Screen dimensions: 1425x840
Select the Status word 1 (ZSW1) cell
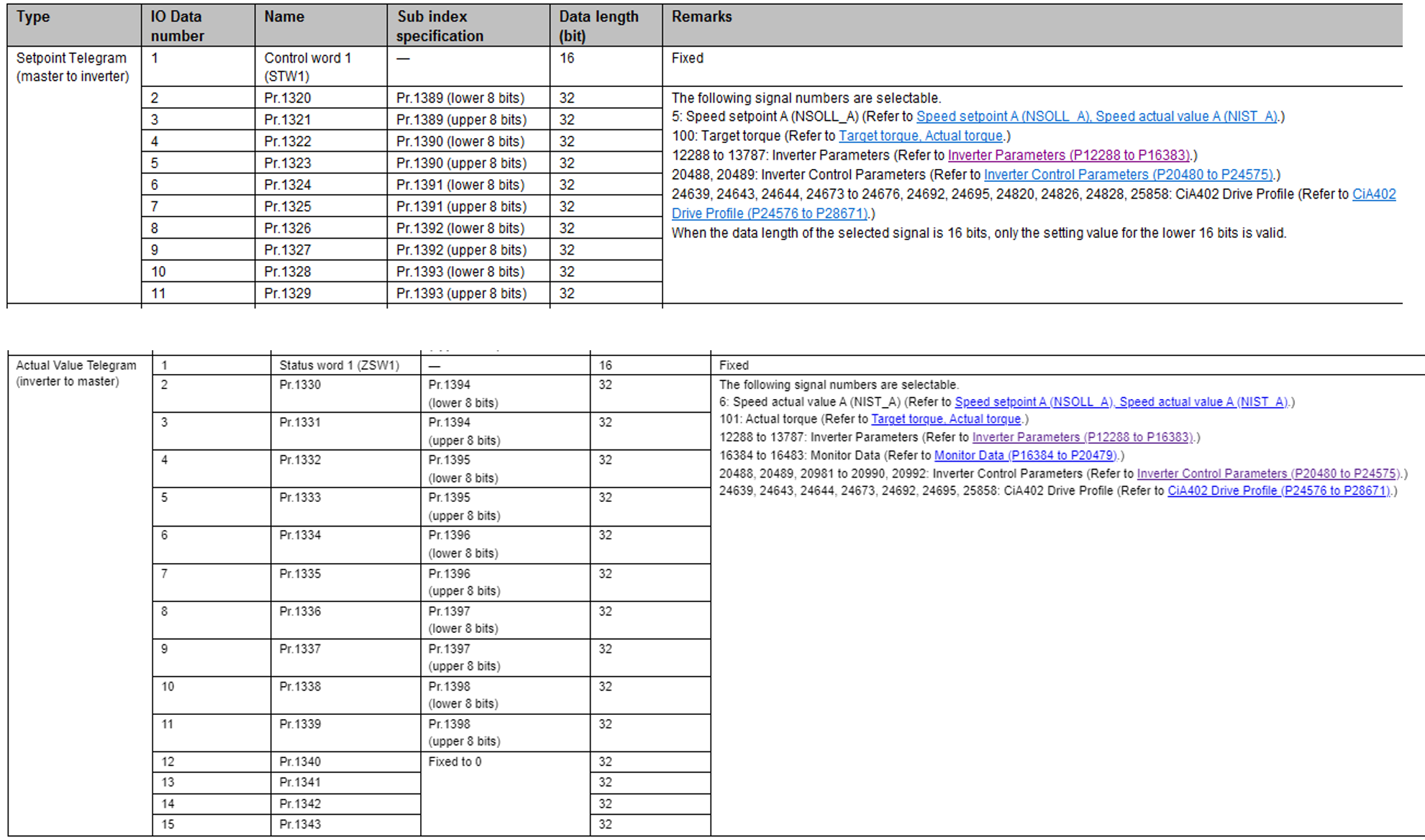tap(345, 365)
